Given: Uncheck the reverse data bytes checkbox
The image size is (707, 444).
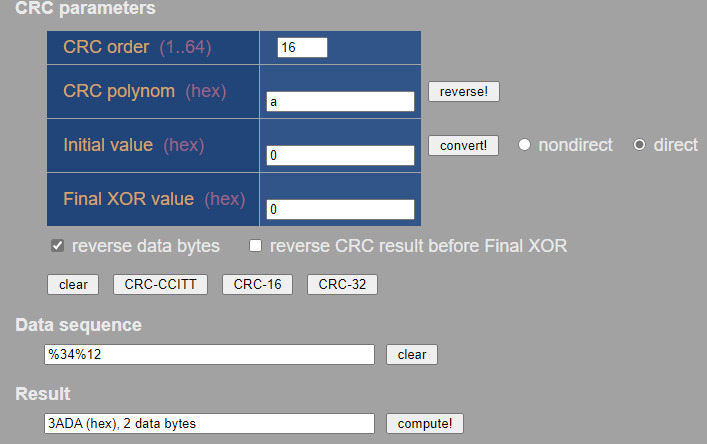Looking at the screenshot, I should [58, 246].
